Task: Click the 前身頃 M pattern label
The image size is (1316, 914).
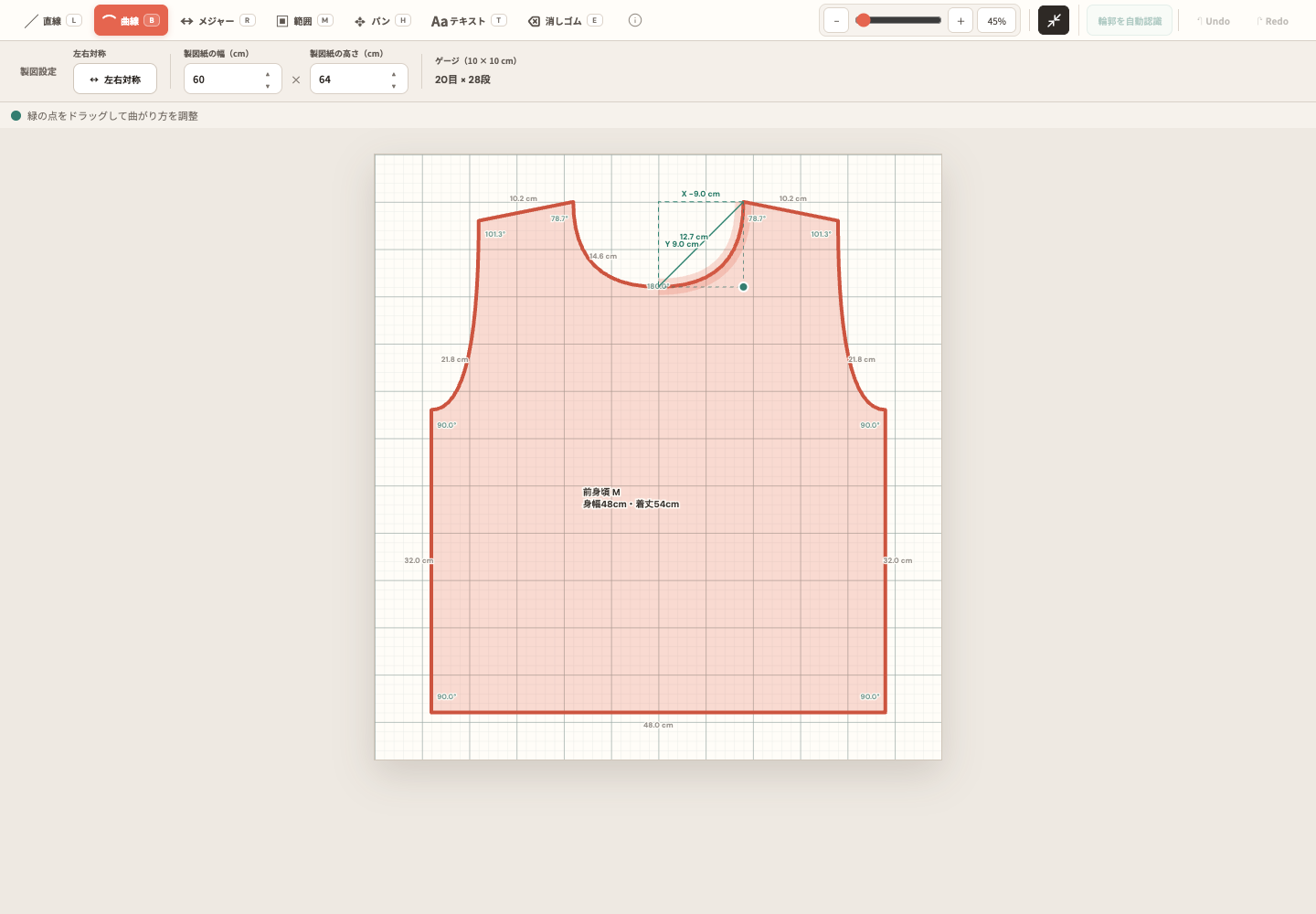Action: coord(601,492)
